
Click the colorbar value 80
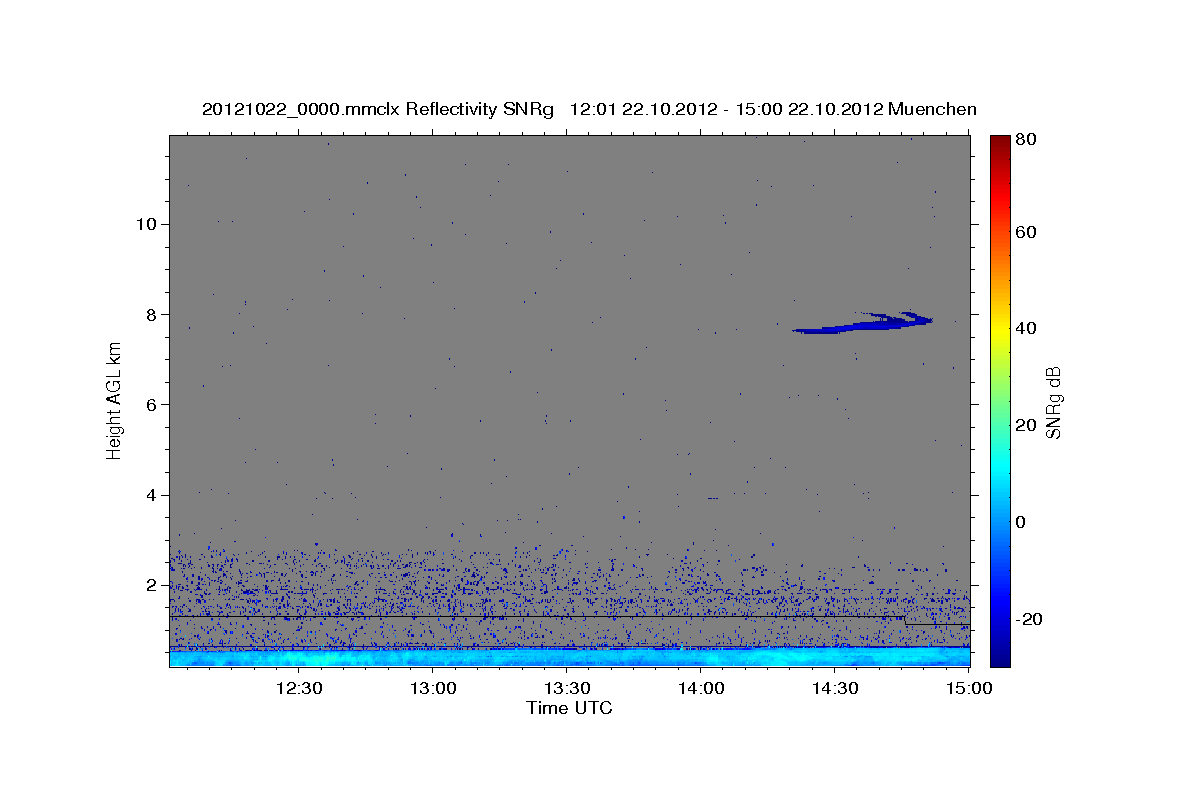click(x=1025, y=141)
